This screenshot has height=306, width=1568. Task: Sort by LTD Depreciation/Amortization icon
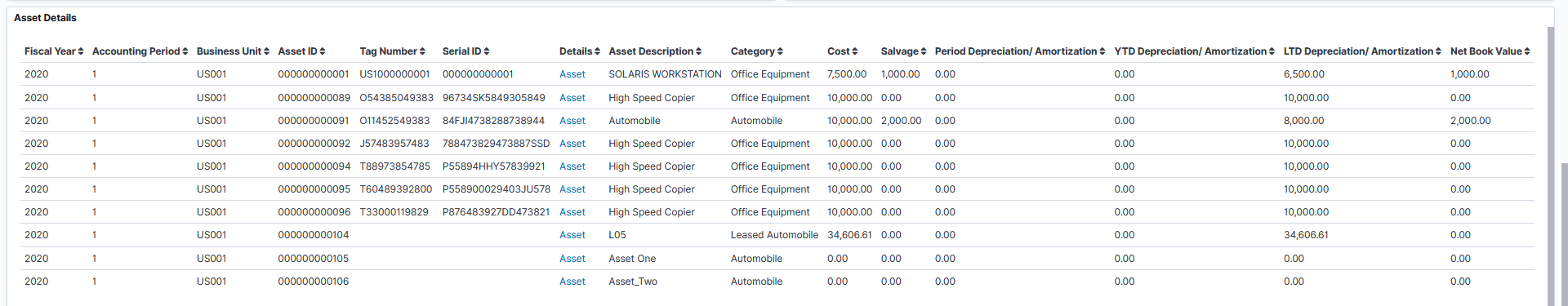click(x=1439, y=51)
